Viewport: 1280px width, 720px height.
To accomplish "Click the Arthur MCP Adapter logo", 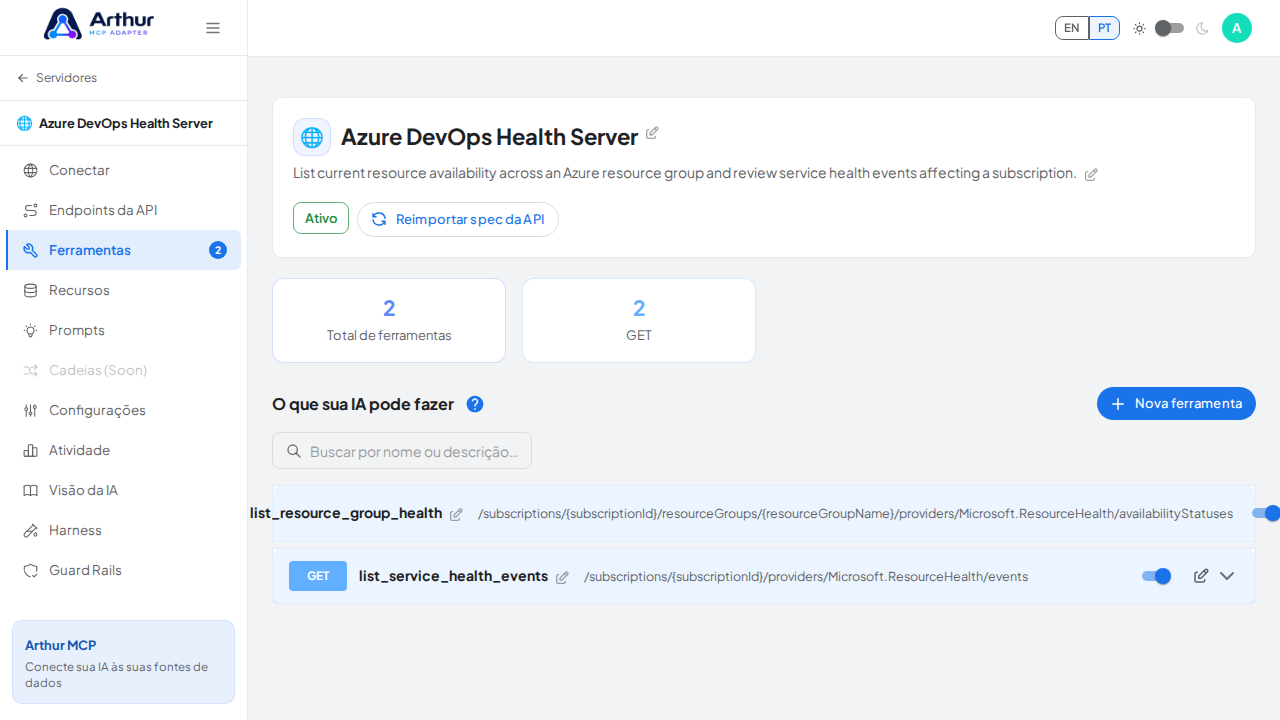I will coord(99,24).
